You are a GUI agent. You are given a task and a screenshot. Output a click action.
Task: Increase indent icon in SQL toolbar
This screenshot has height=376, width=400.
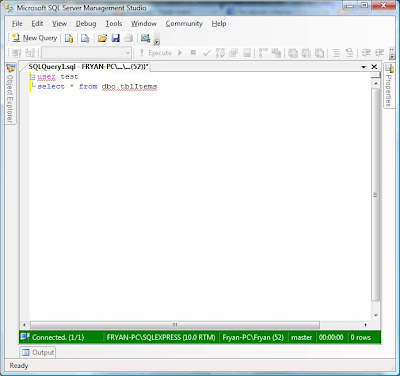coord(379,53)
